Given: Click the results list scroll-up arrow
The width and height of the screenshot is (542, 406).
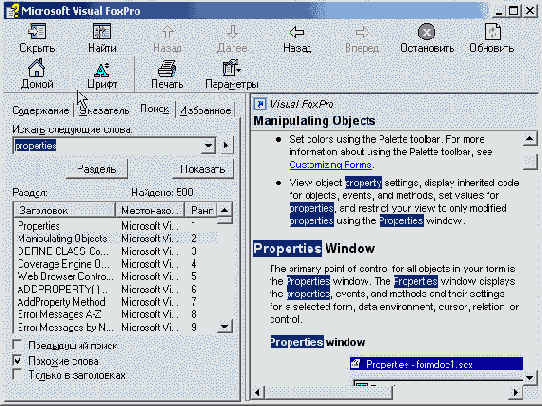Looking at the screenshot, I should [225, 210].
